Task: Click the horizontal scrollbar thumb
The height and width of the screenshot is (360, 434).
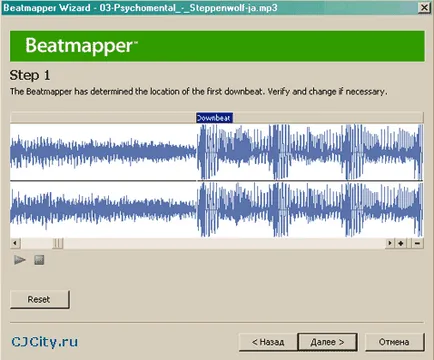Action: coord(58,243)
